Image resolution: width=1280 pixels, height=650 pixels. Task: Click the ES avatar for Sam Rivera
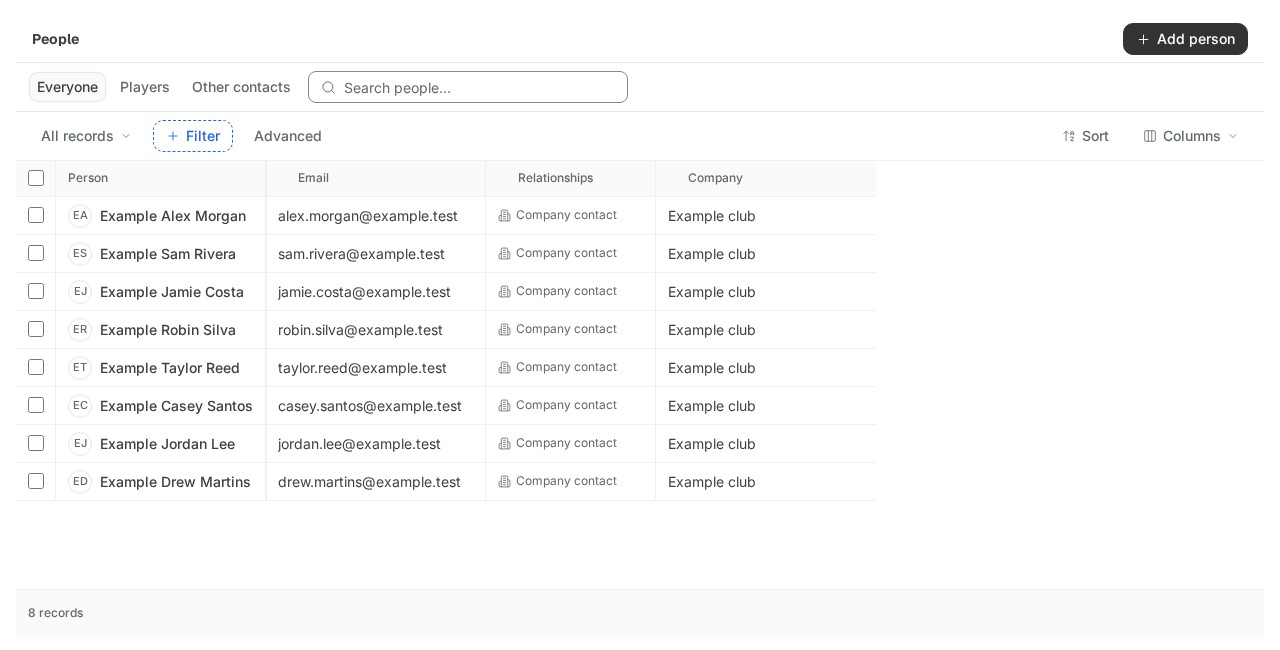click(80, 254)
